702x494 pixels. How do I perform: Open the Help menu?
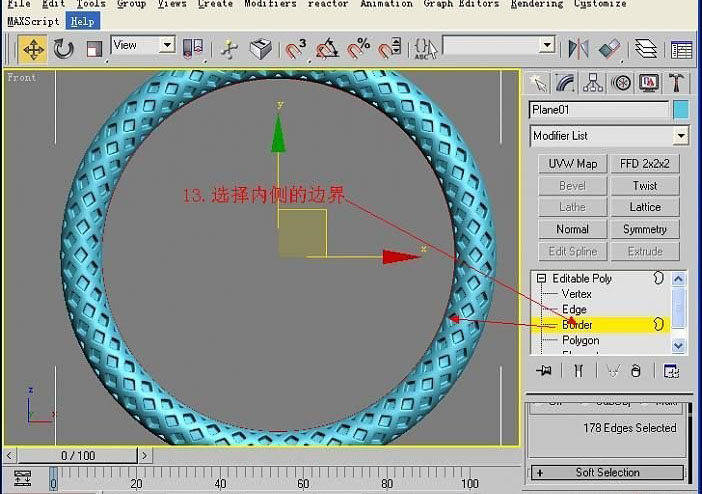(82, 21)
